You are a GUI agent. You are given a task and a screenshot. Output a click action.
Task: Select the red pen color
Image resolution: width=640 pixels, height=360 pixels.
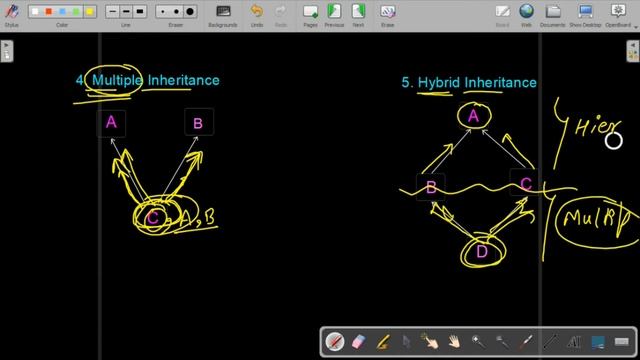(x=49, y=11)
